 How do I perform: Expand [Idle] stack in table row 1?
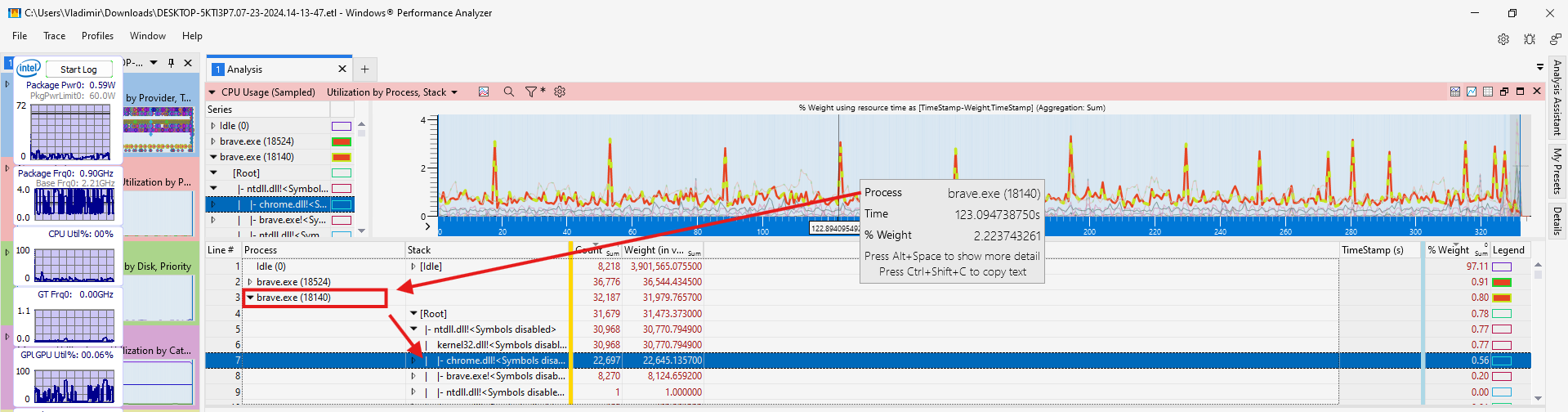413,266
